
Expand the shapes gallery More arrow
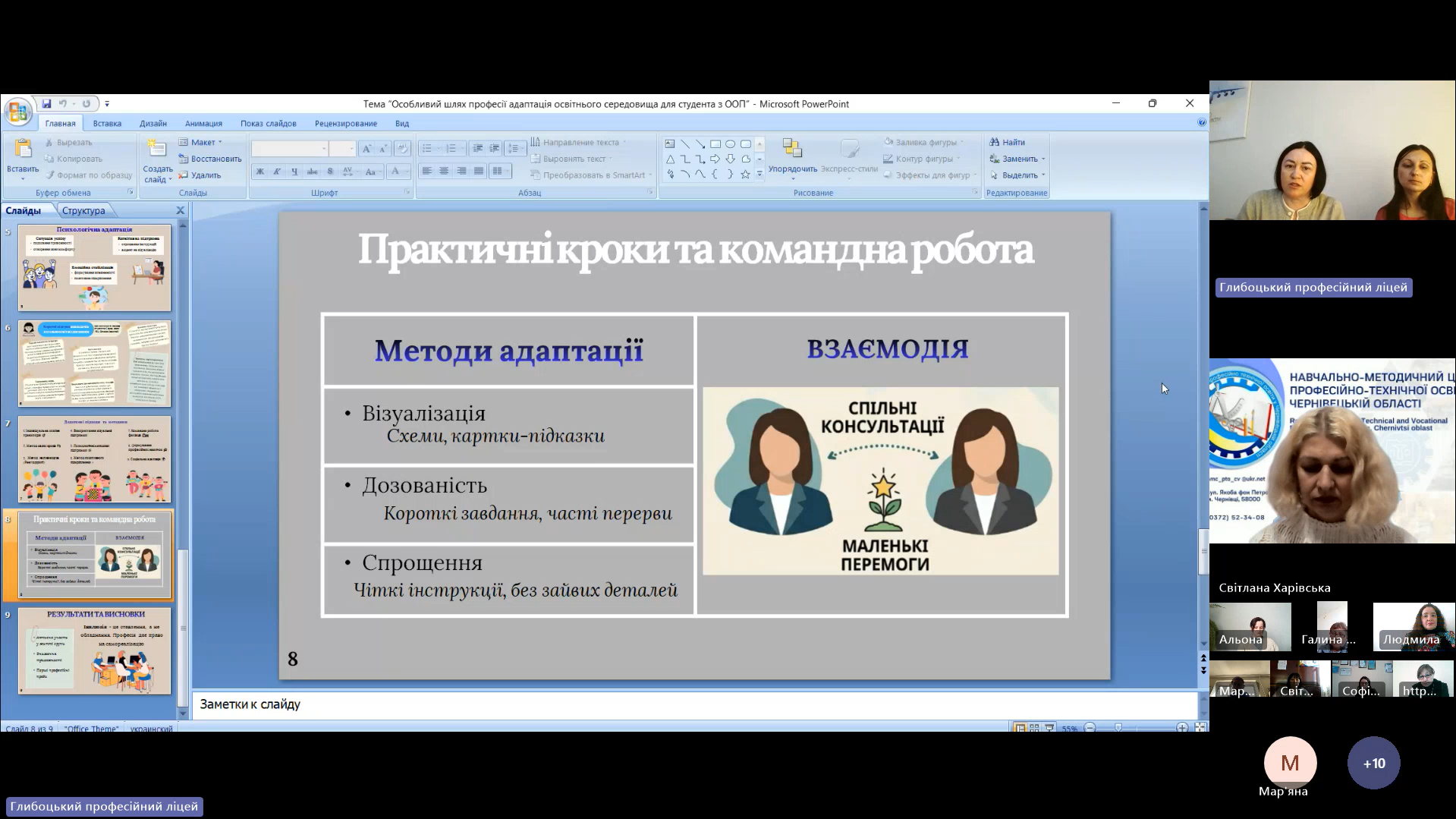[x=759, y=175]
